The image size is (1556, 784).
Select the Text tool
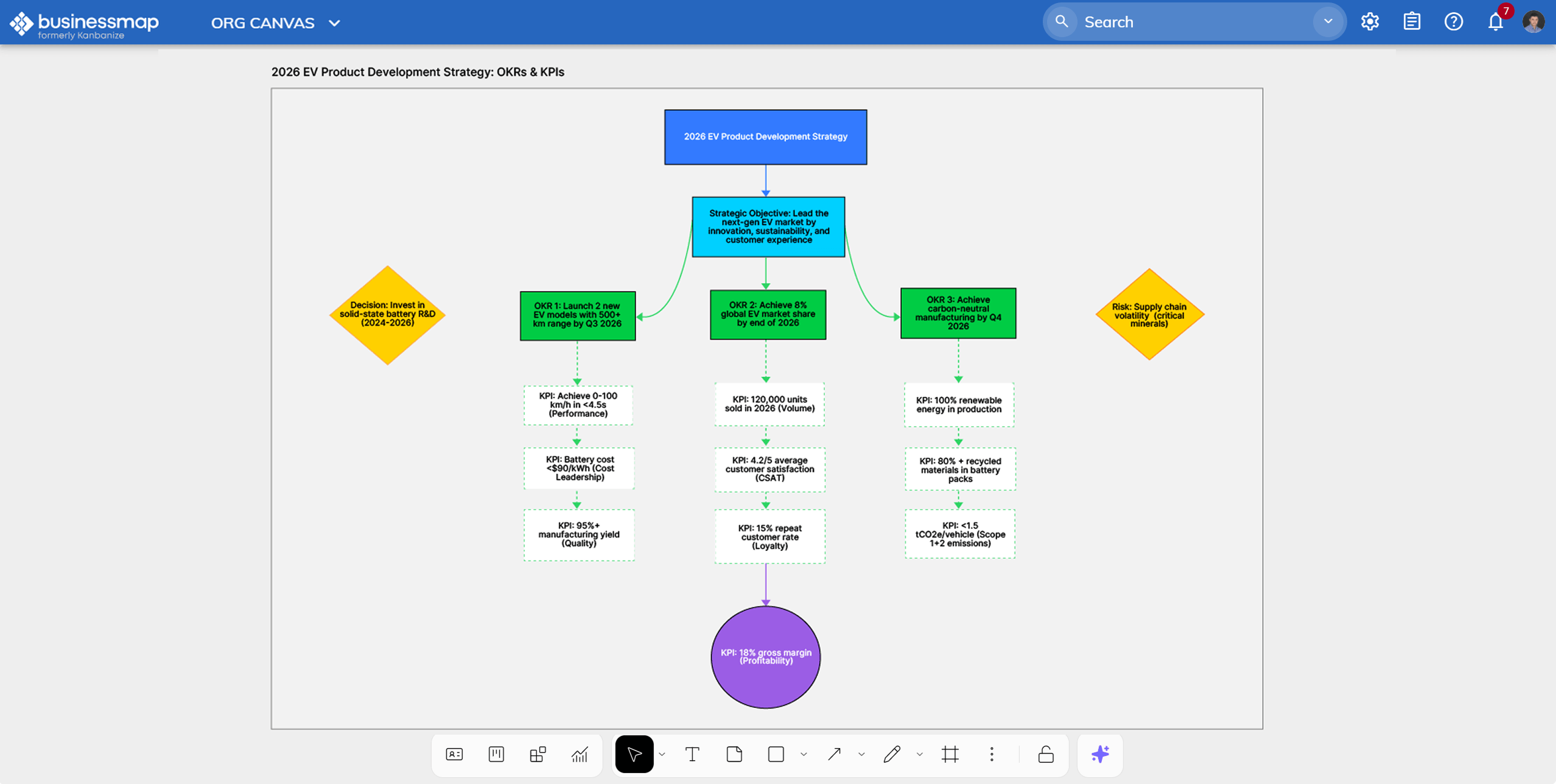(x=692, y=754)
